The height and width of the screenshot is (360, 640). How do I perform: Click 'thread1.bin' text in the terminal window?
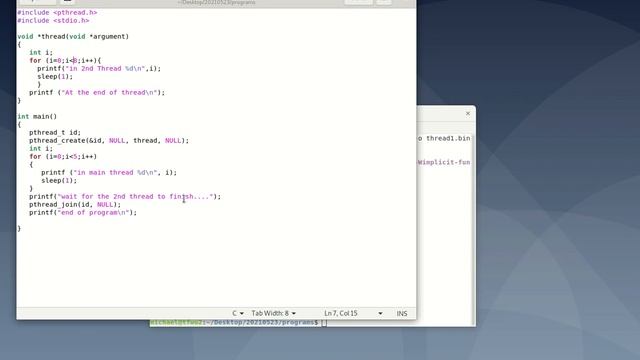point(448,138)
